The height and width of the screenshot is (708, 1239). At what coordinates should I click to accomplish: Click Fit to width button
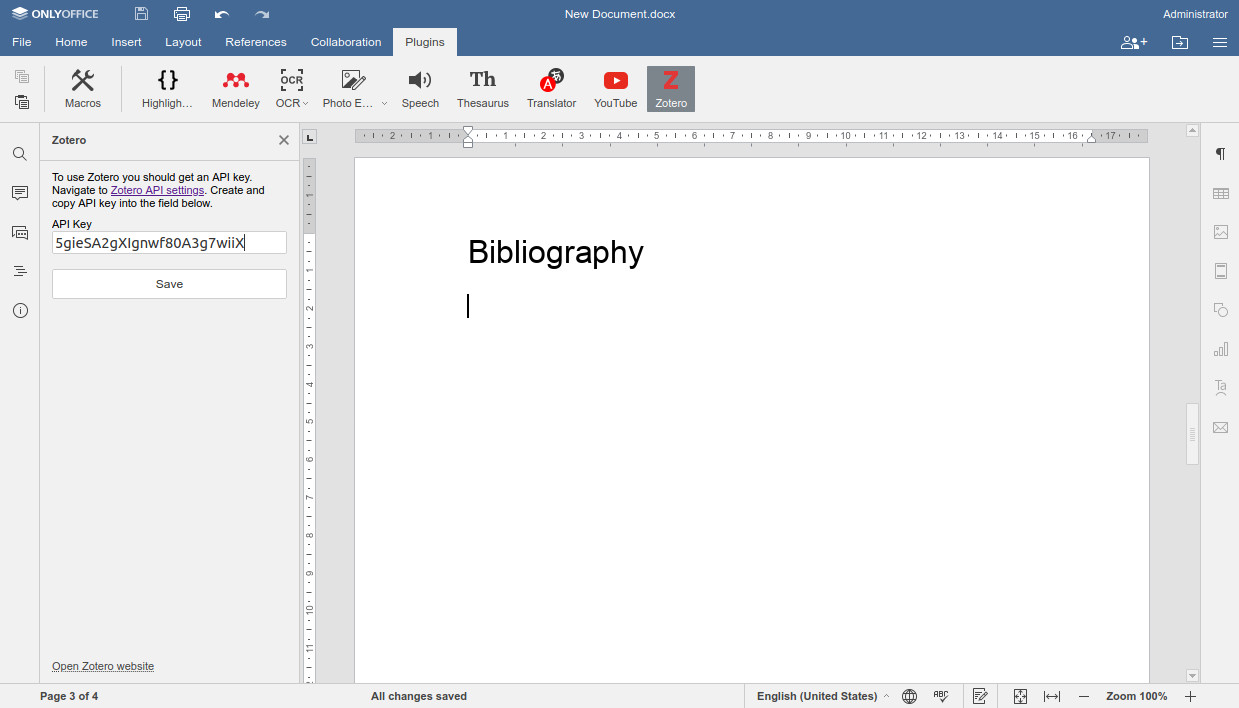pyautogui.click(x=1052, y=696)
